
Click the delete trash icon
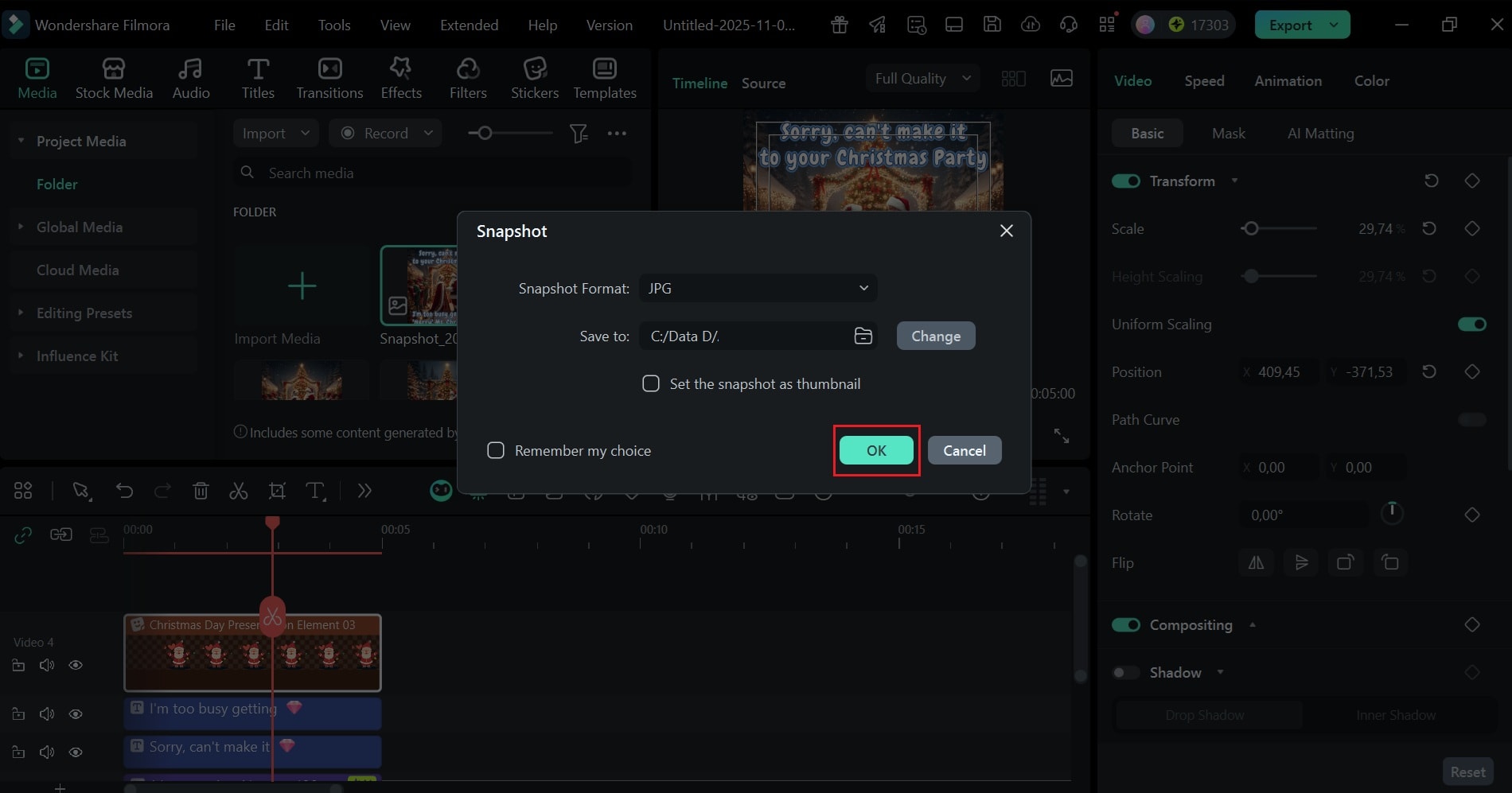tap(201, 491)
